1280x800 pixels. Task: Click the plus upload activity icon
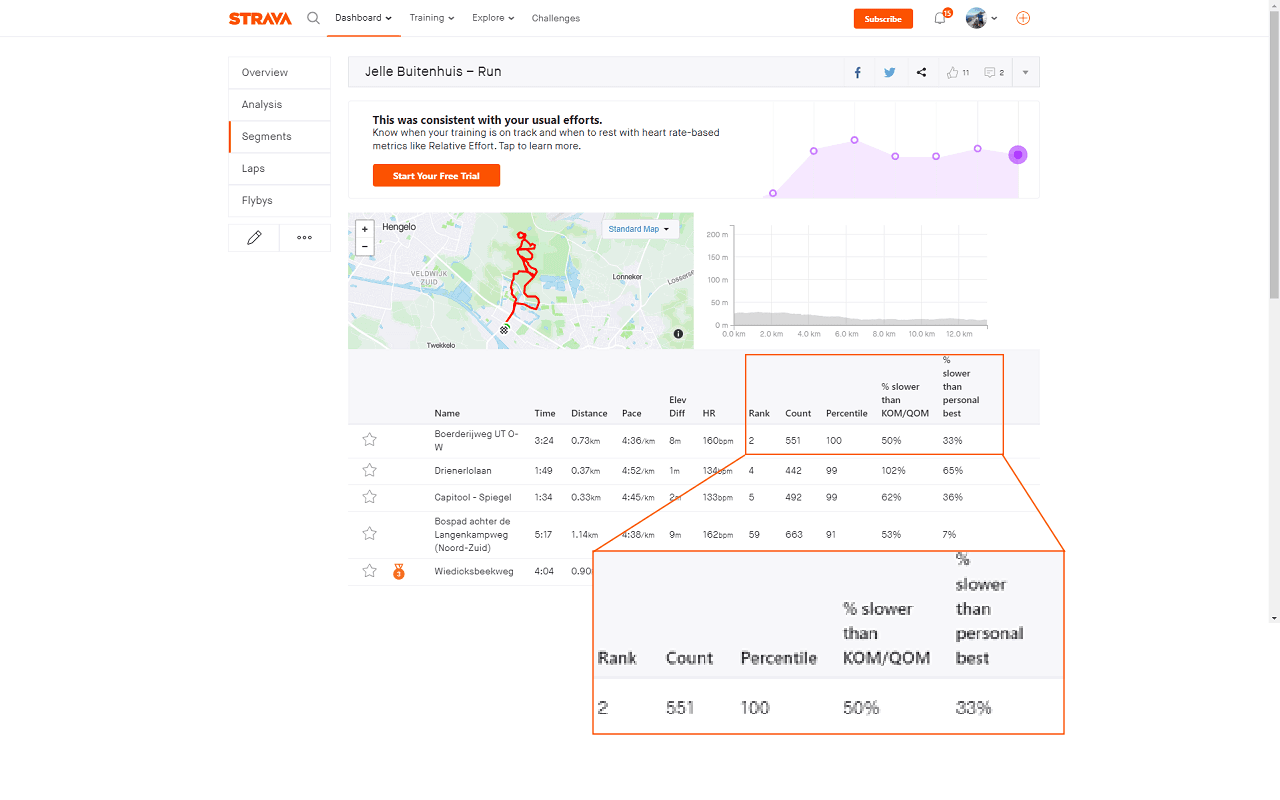click(x=1023, y=18)
